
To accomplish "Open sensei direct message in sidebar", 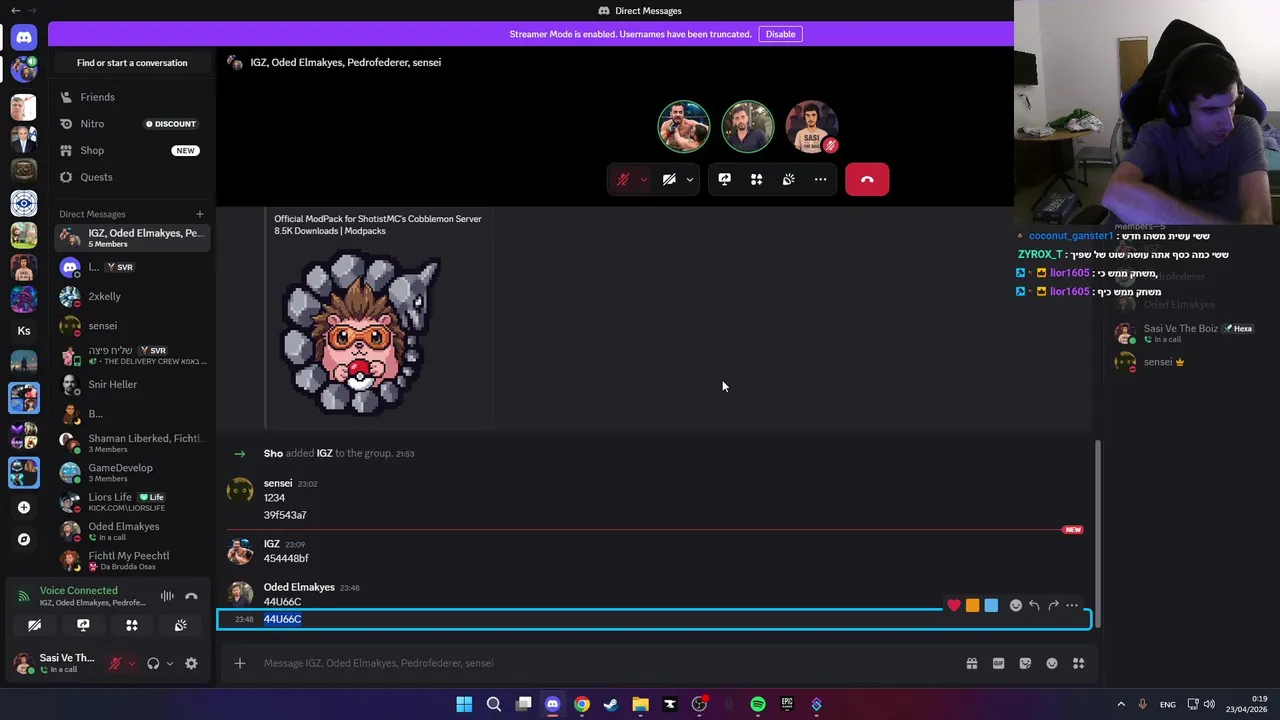I will [132, 326].
